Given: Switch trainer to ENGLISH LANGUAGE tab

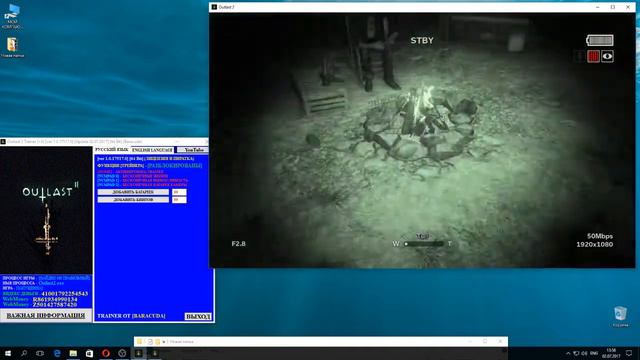Looking at the screenshot, I should click(152, 150).
